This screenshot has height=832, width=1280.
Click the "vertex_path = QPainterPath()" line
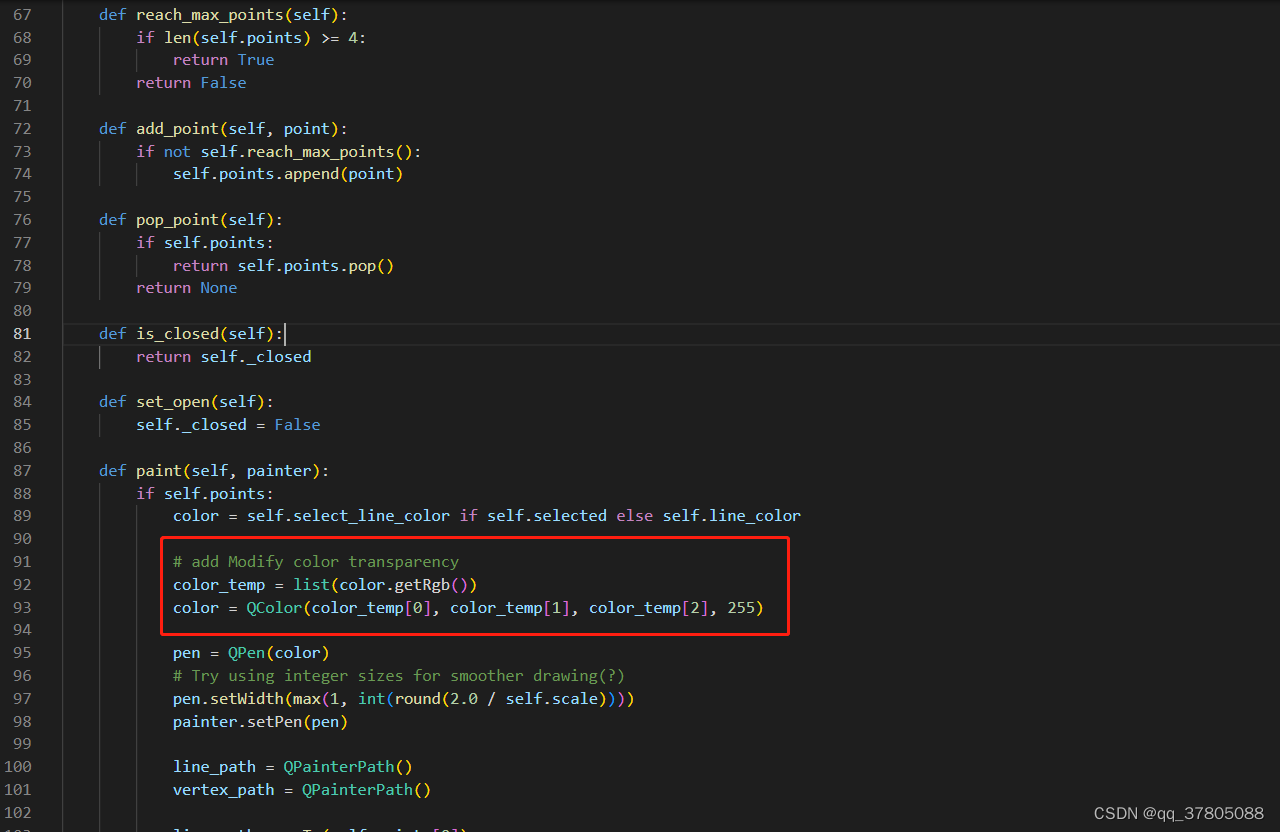pos(302,790)
